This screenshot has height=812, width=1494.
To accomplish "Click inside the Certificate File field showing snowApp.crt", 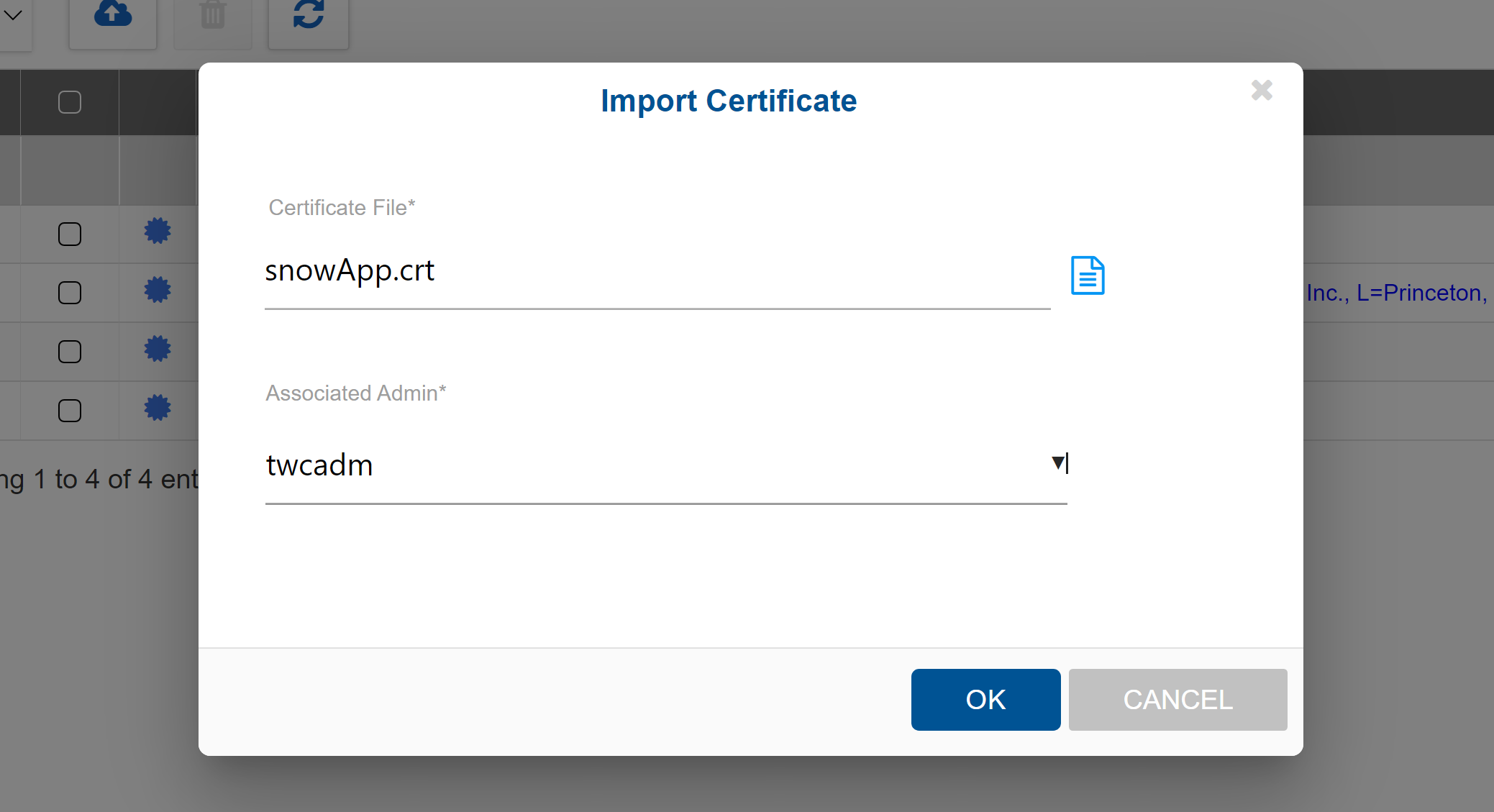I will 647,273.
